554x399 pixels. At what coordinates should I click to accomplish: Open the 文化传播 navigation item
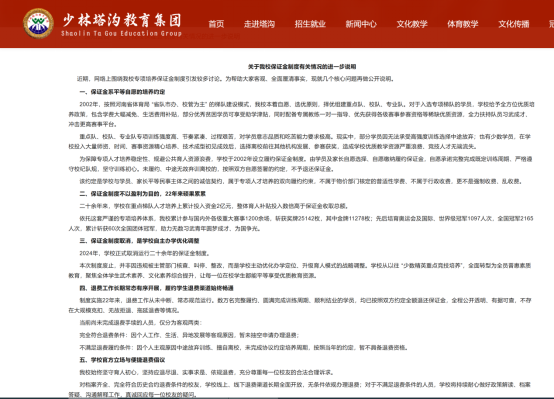514,24
